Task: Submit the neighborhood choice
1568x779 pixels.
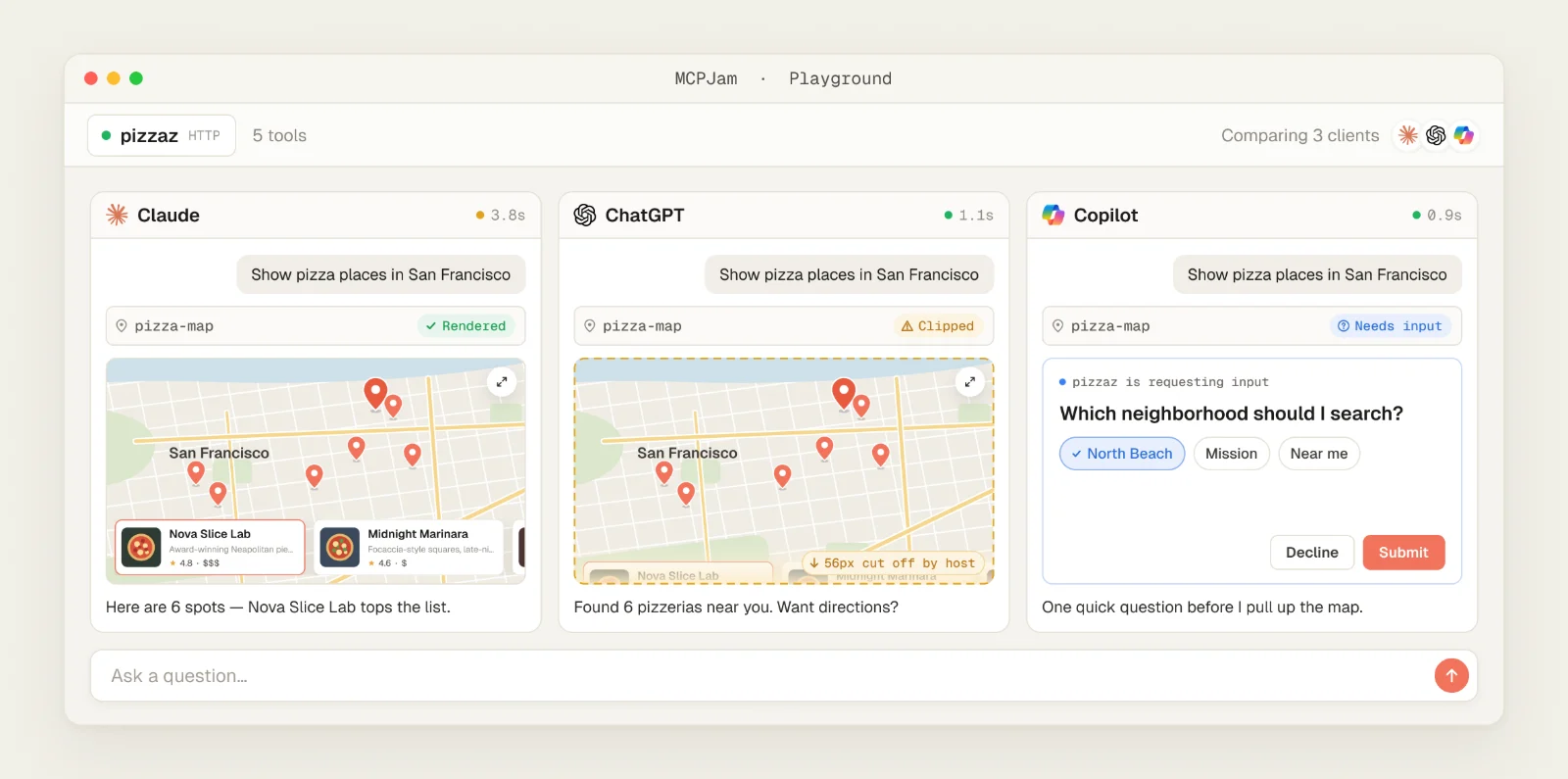Action: [1403, 553]
